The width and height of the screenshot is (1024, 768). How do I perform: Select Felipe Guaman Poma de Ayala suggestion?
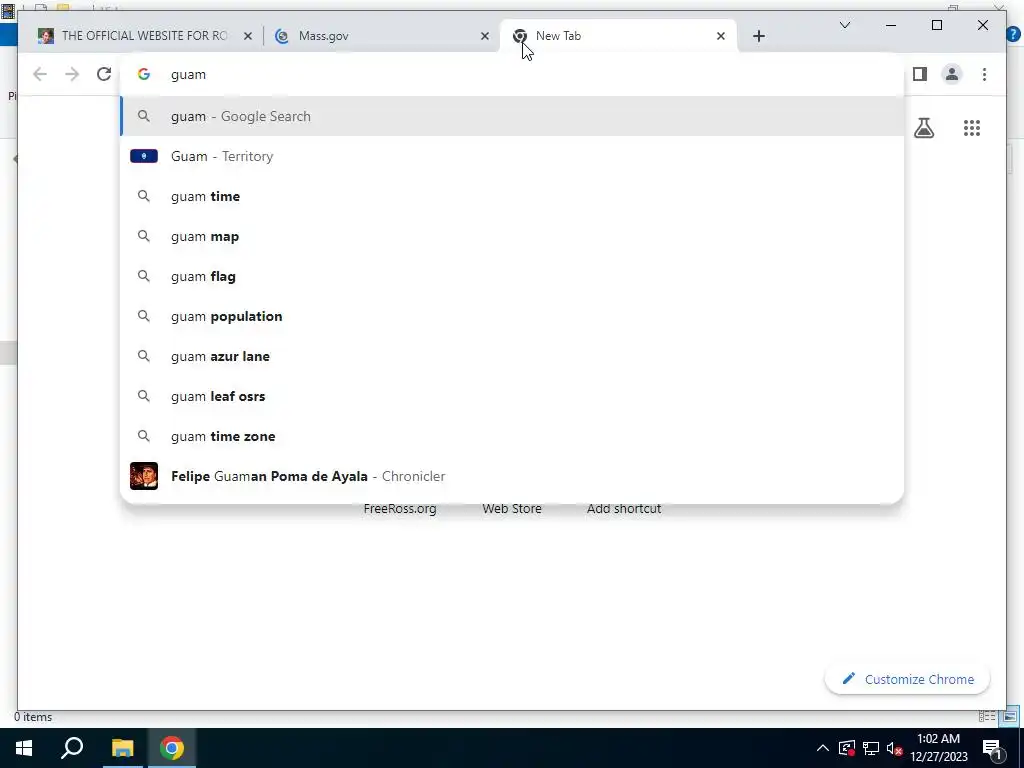513,476
